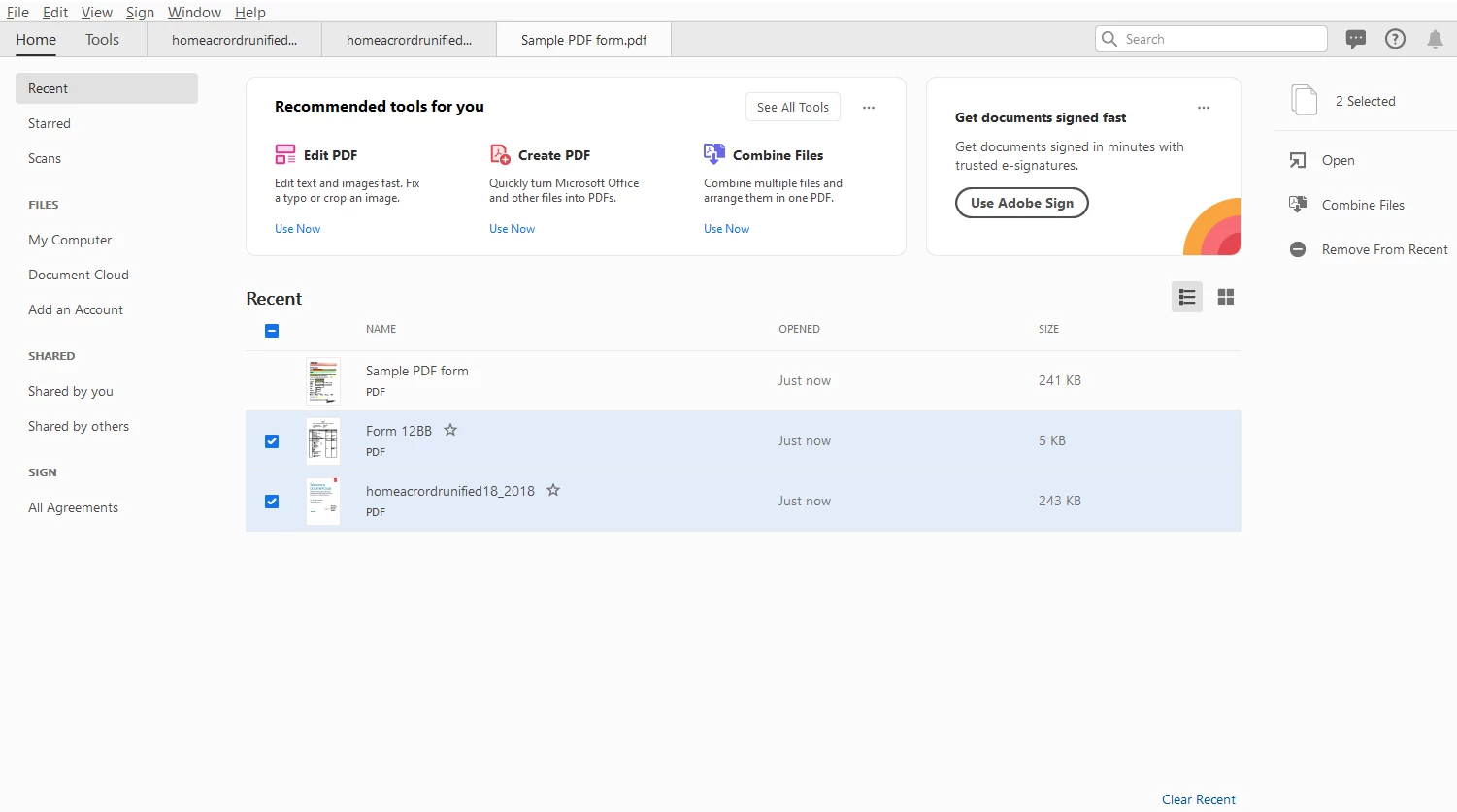Click the Use Adobe Sign button
This screenshot has width=1457, height=812.
(1022, 203)
